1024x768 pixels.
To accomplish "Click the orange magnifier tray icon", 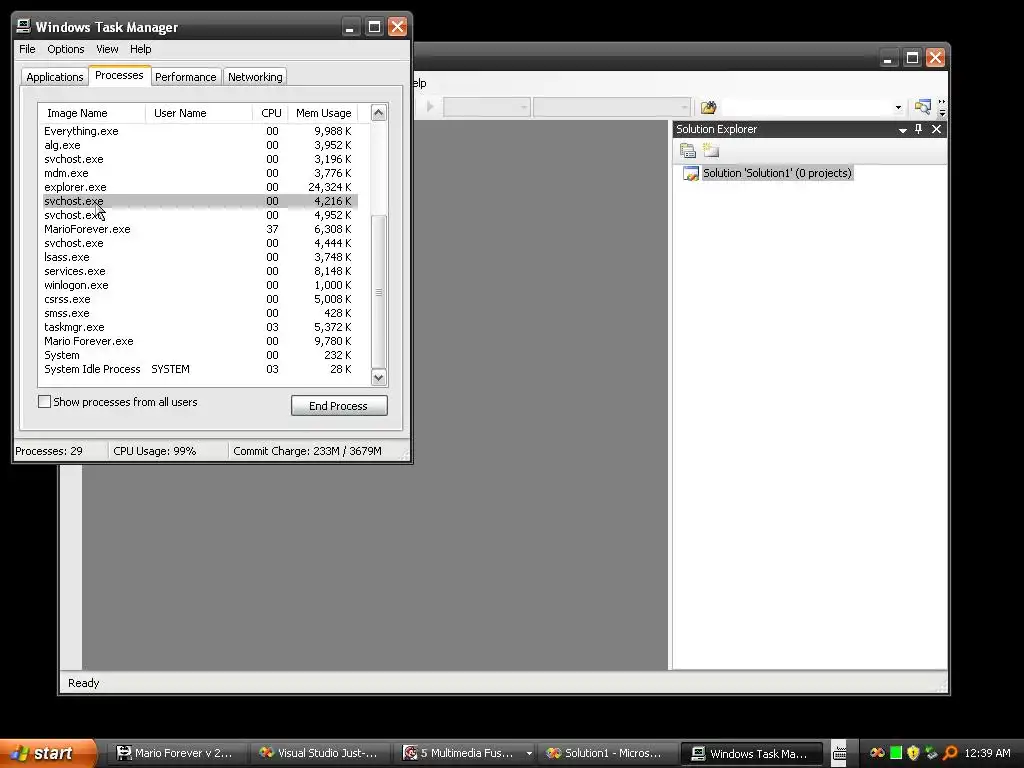I will pyautogui.click(x=950, y=753).
